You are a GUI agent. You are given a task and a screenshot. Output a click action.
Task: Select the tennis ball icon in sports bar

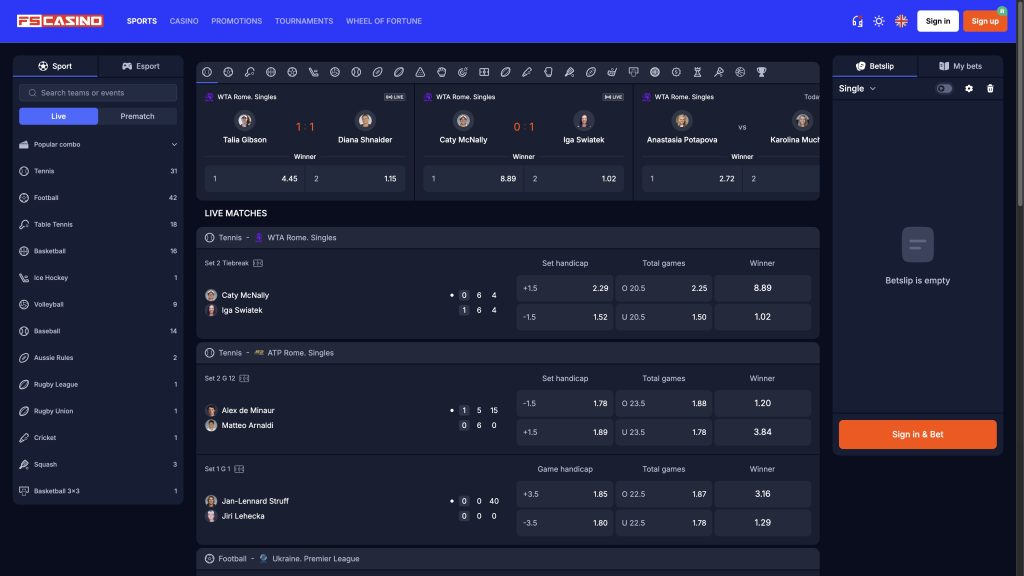point(207,72)
